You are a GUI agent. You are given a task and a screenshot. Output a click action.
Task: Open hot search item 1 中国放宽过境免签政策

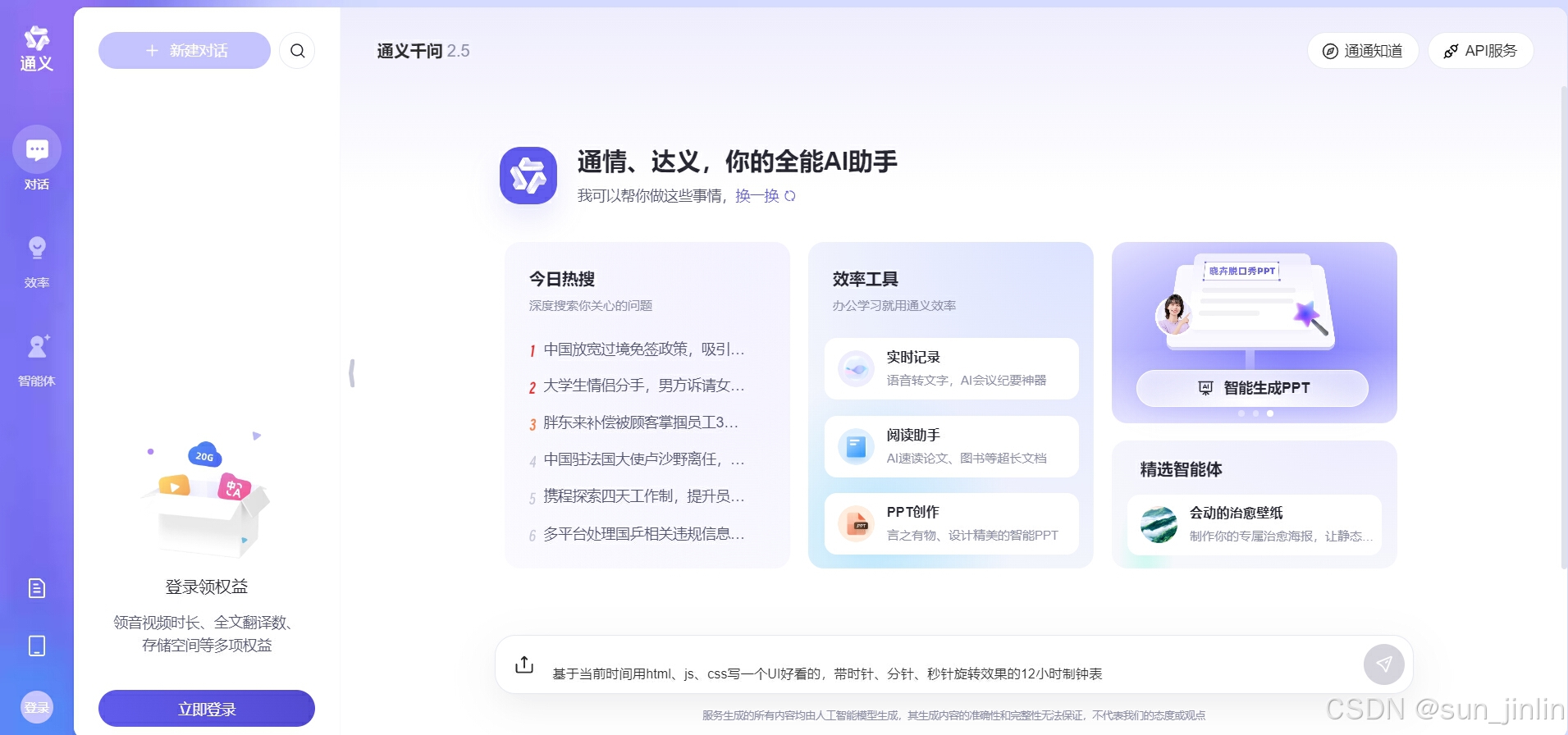[638, 349]
